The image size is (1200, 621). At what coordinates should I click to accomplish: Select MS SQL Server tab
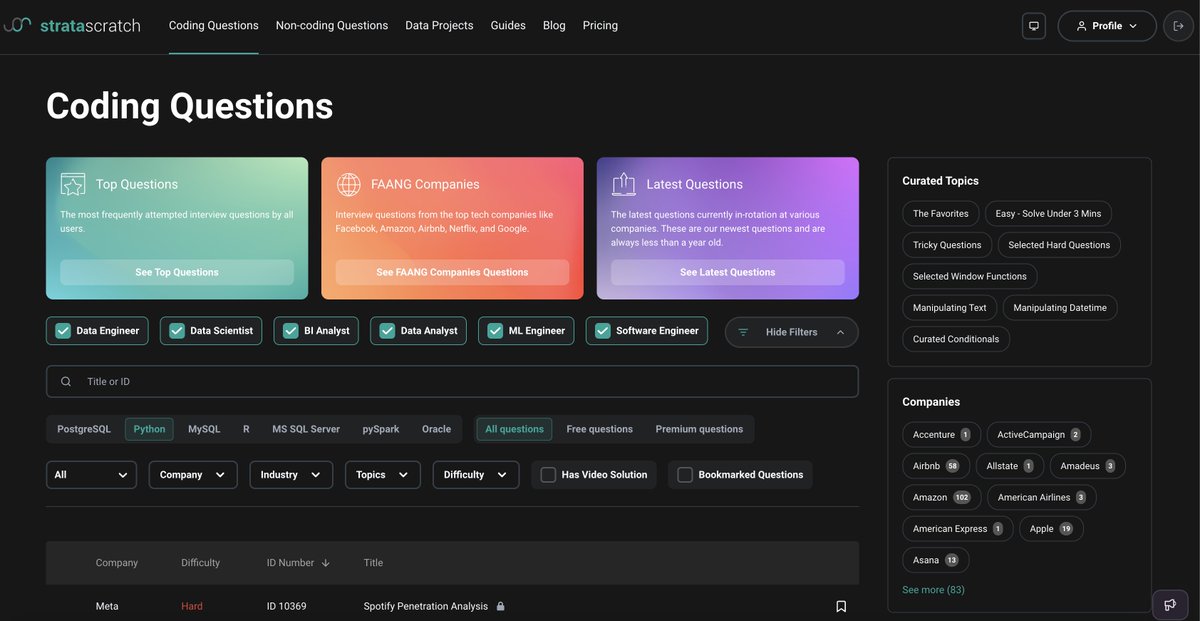(306, 429)
